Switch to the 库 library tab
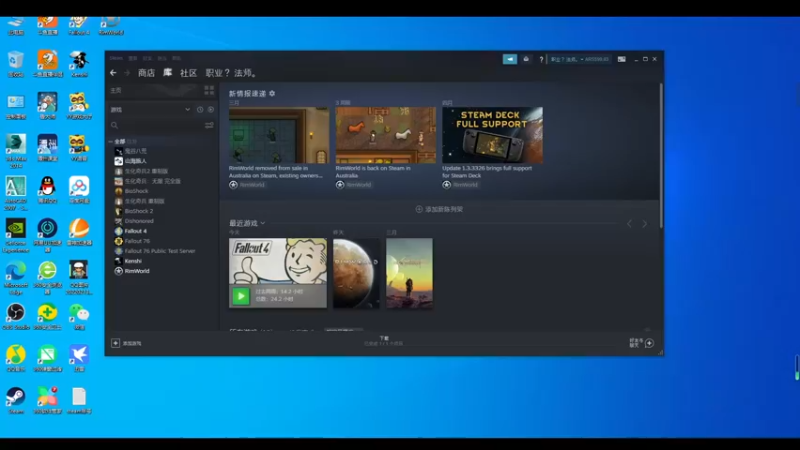Viewport: 800px width, 450px height. coord(167,72)
